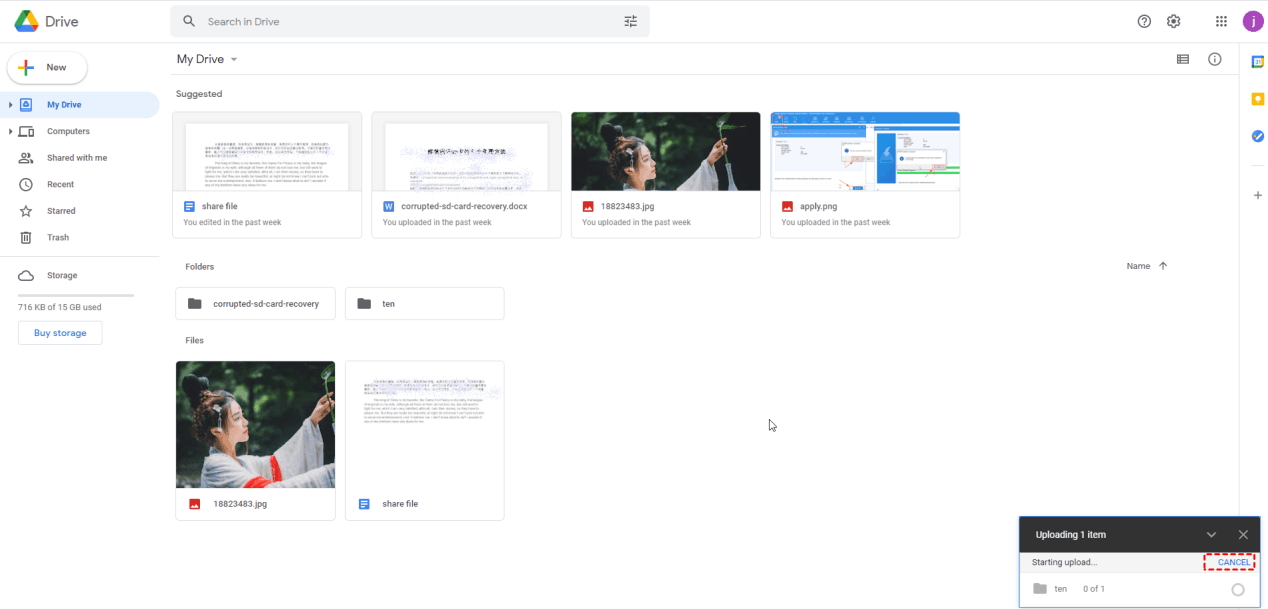
Task: Click the storage usage bar
Action: [76, 296]
